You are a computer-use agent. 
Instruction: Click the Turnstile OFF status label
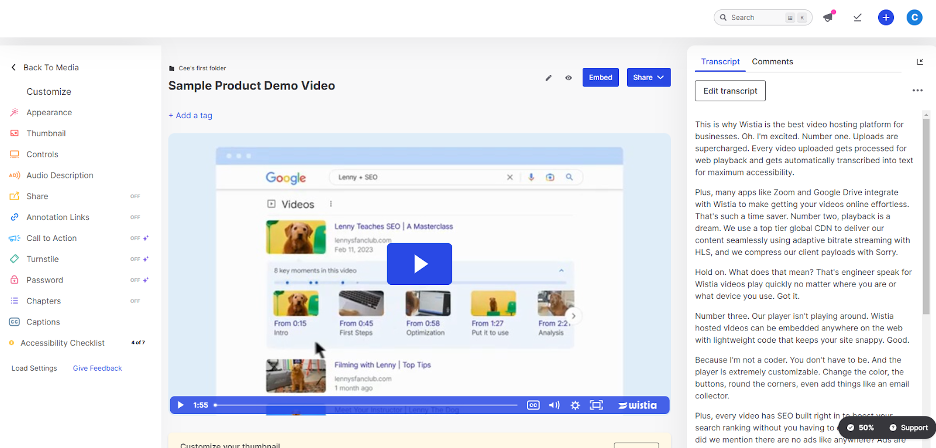point(135,259)
